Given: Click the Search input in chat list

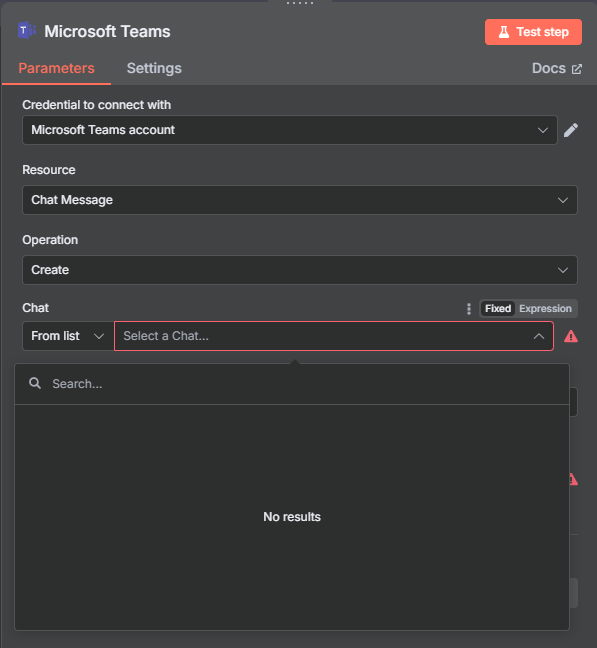Looking at the screenshot, I should pos(292,384).
